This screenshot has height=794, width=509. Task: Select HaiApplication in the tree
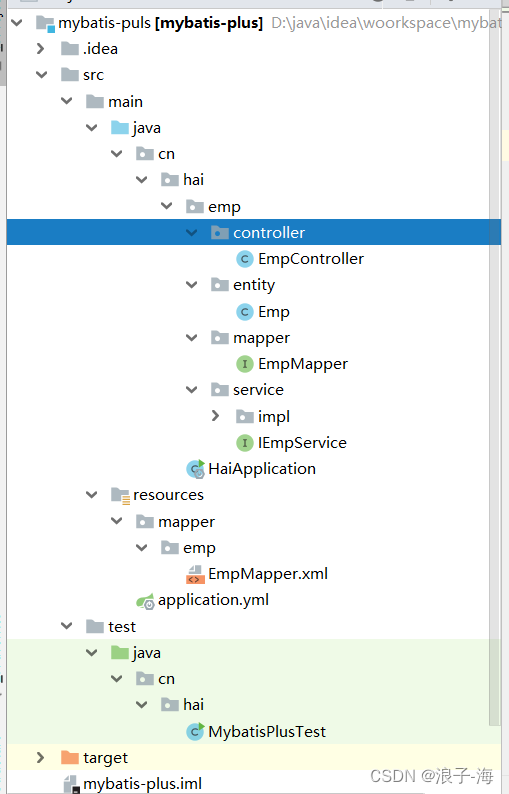[262, 469]
